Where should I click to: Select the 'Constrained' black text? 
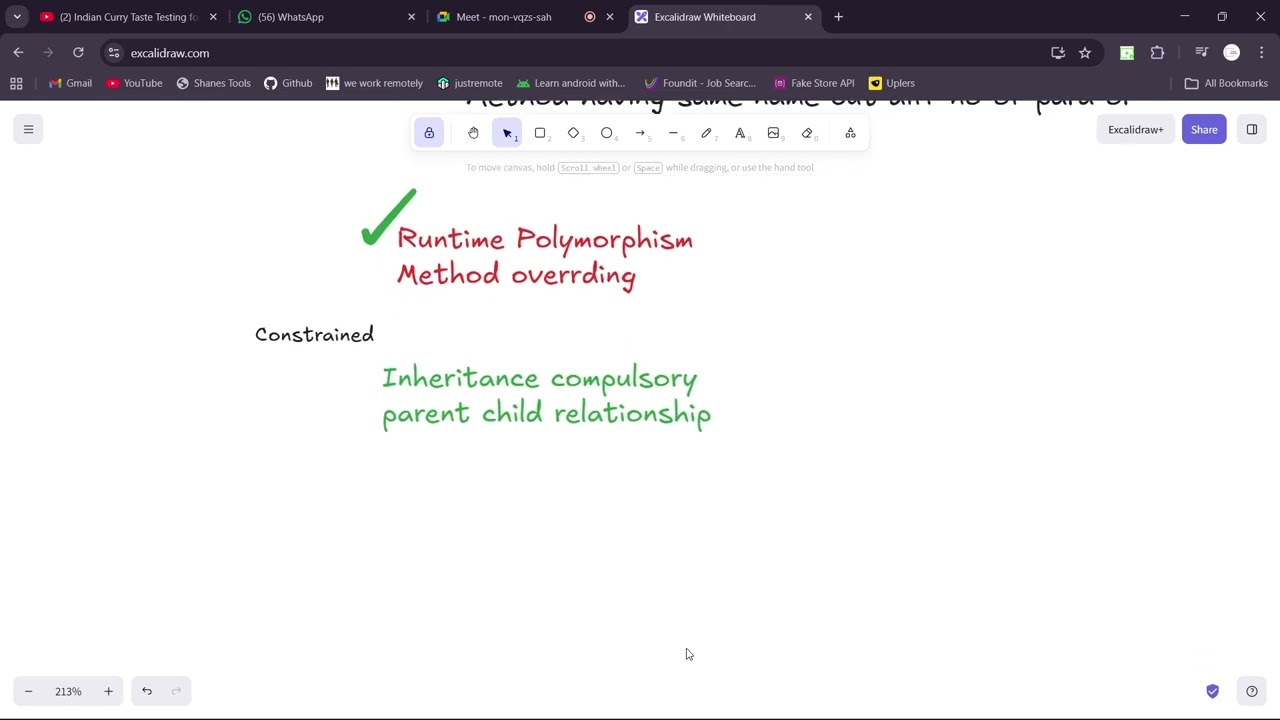click(x=314, y=335)
